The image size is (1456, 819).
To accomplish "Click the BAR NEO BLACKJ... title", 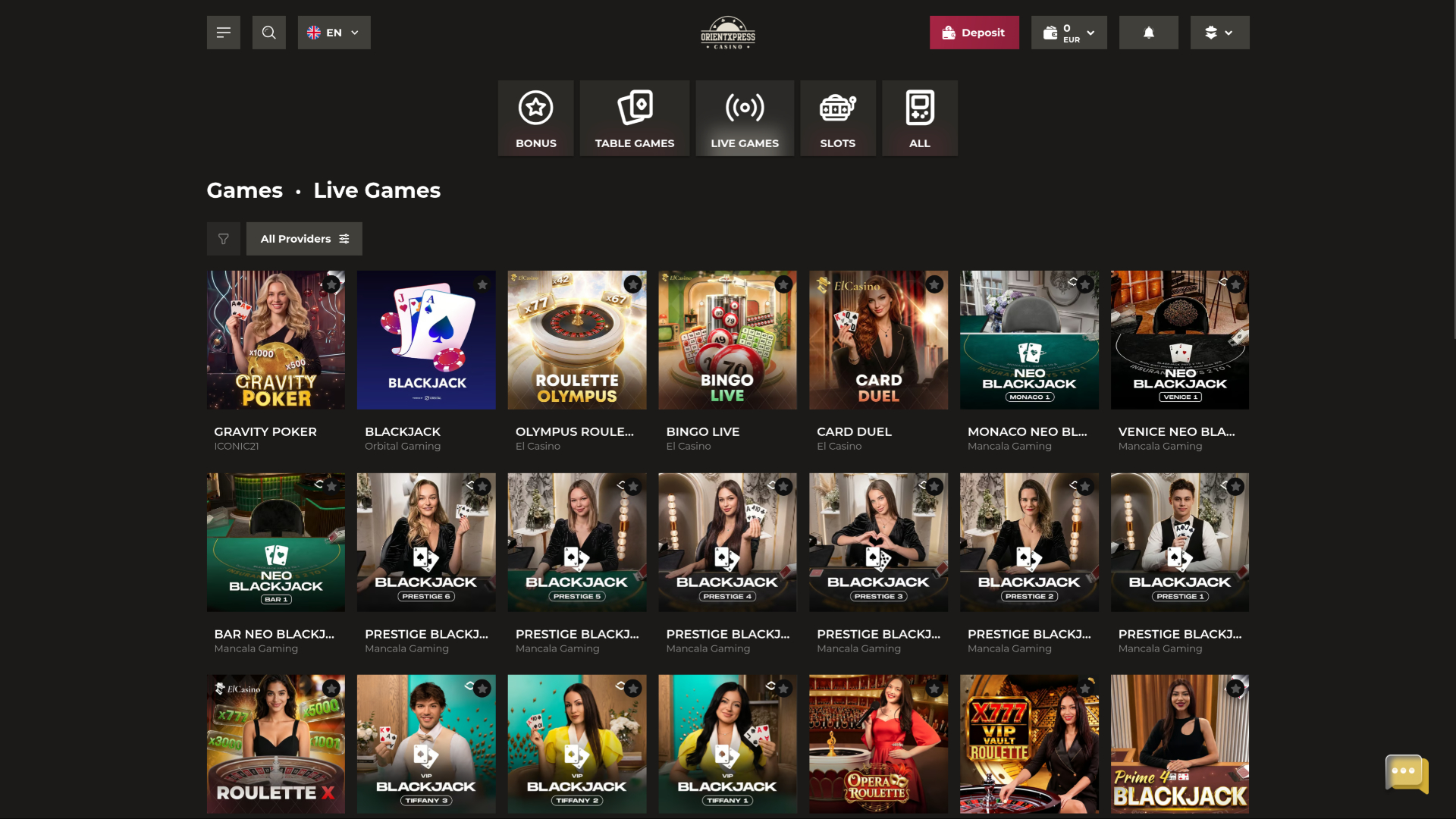I will tap(274, 634).
